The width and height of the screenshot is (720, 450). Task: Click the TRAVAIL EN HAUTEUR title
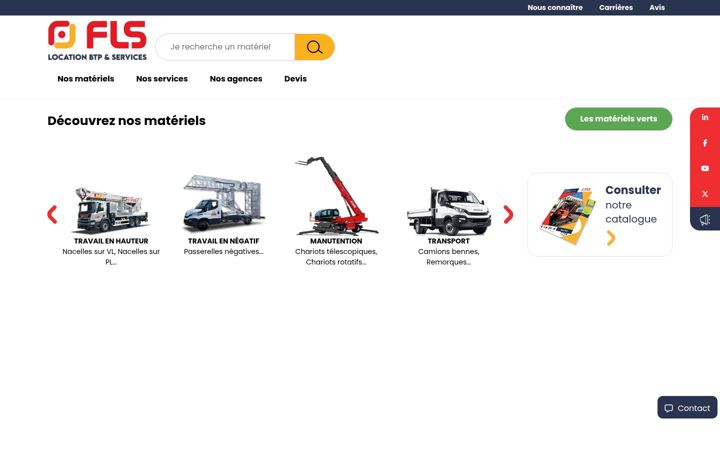coord(111,241)
